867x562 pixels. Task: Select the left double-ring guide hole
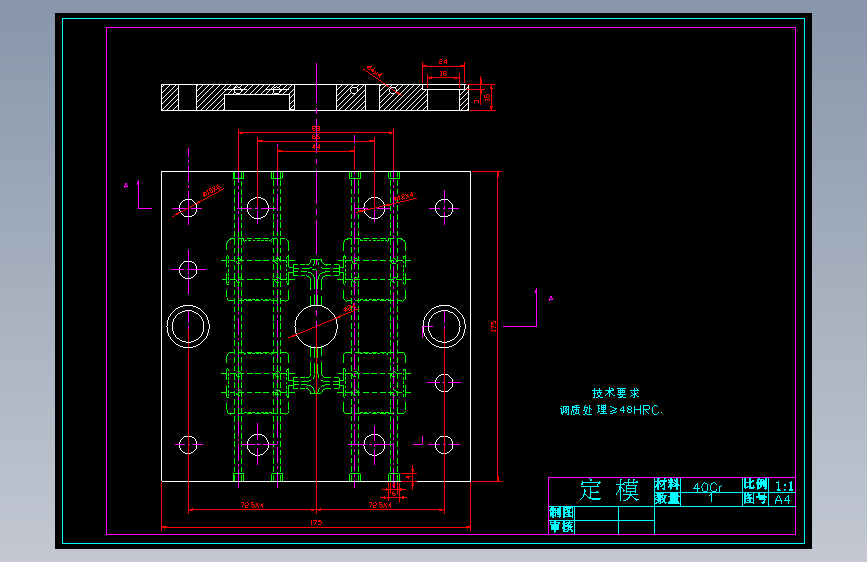(x=188, y=326)
